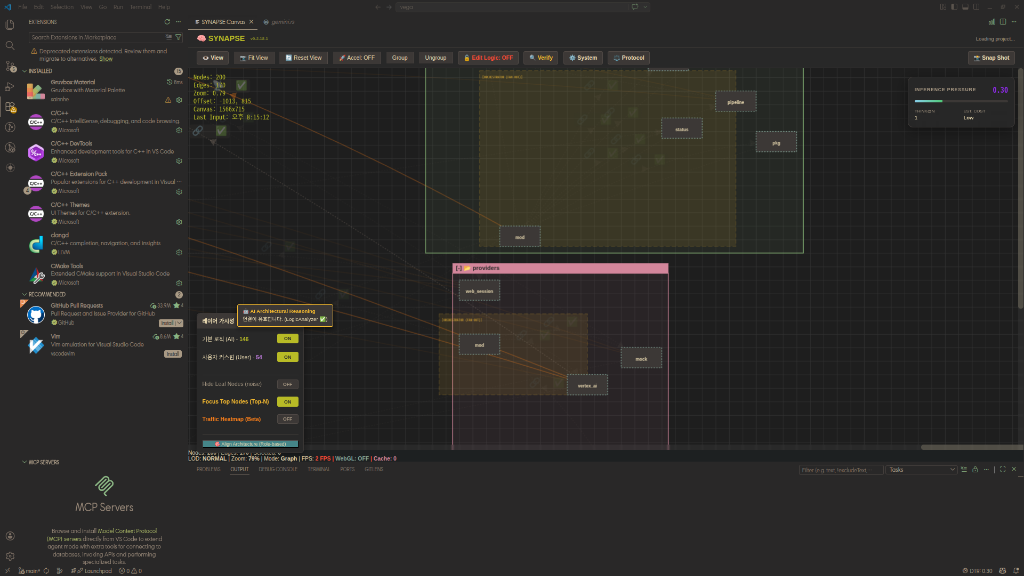Open gear settings for Gruvbox Material extension
The image size is (1024, 576).
pos(179,100)
